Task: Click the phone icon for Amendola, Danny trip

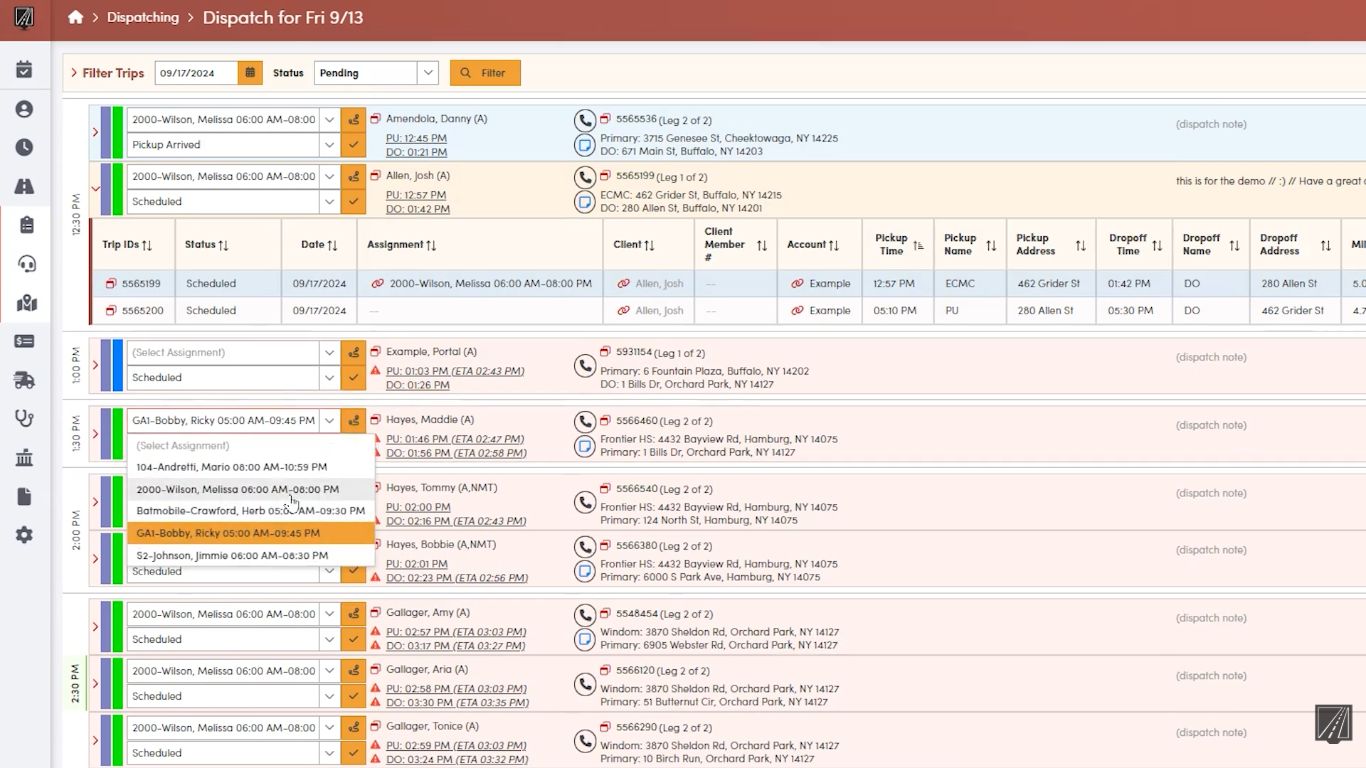Action: 585,121
